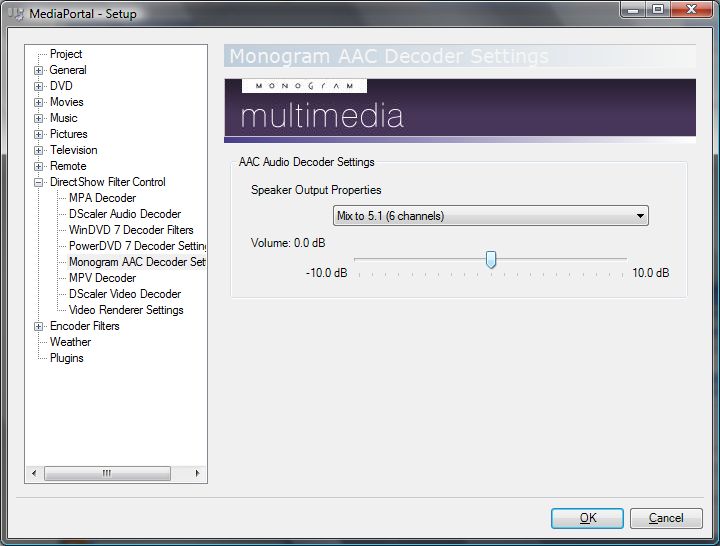Maximize the MediaPortal Setup window
This screenshot has height=546, width=720.
658,9
